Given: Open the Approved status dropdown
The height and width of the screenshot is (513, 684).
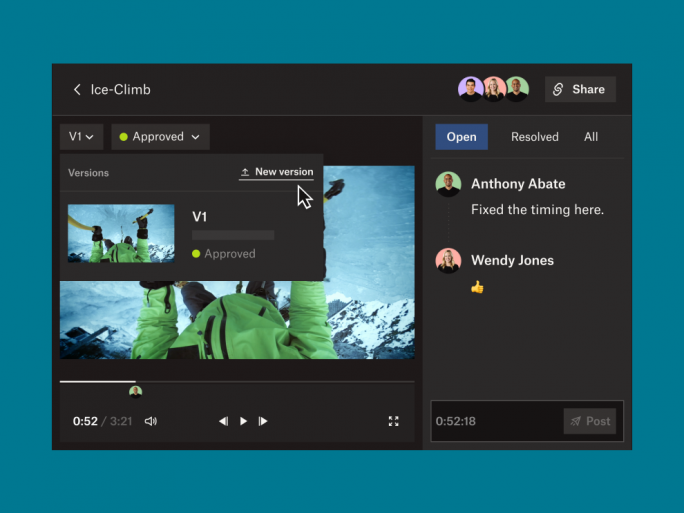Looking at the screenshot, I should (161, 137).
